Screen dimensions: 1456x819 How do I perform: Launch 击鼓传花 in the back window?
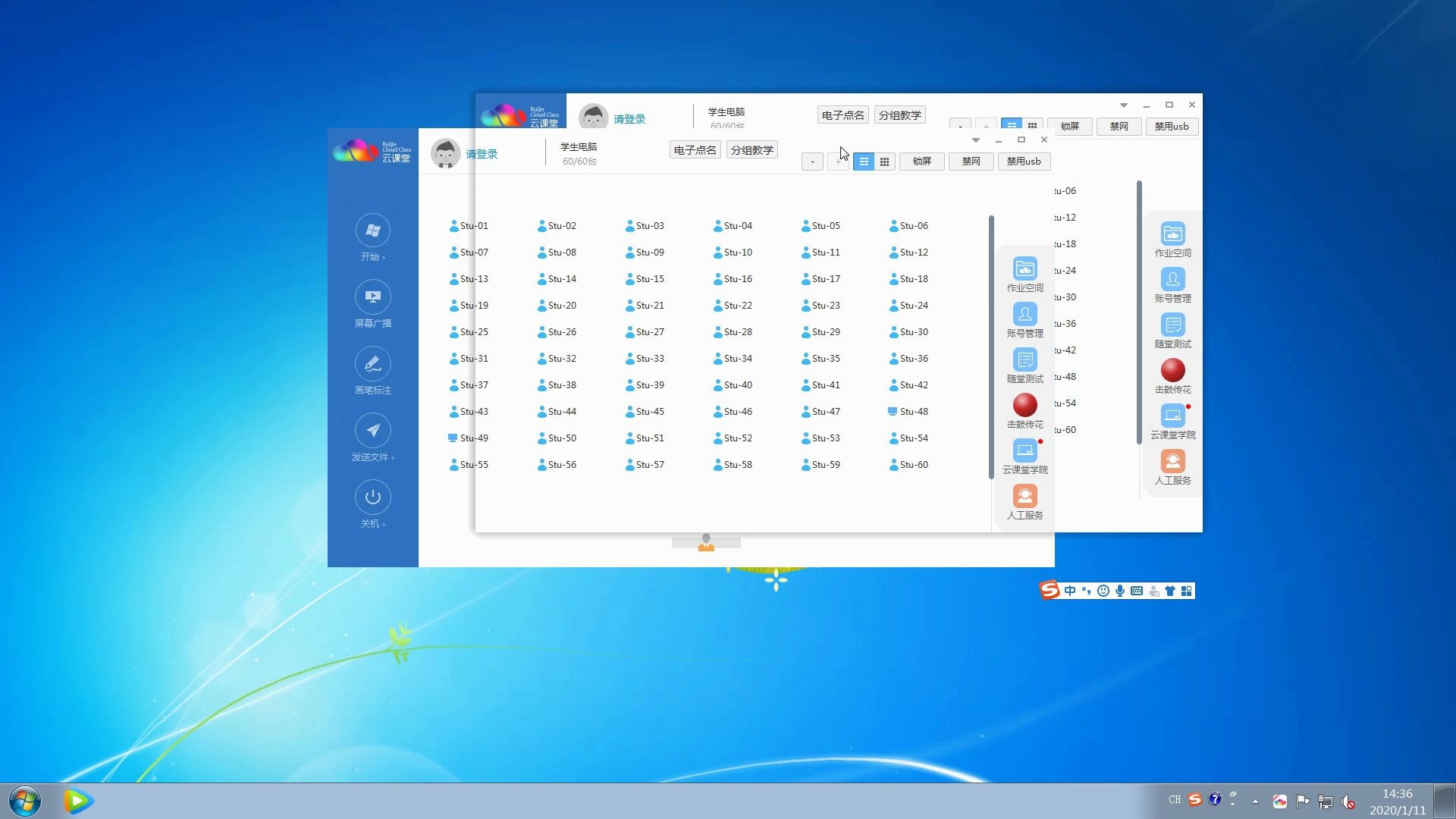point(1172,376)
